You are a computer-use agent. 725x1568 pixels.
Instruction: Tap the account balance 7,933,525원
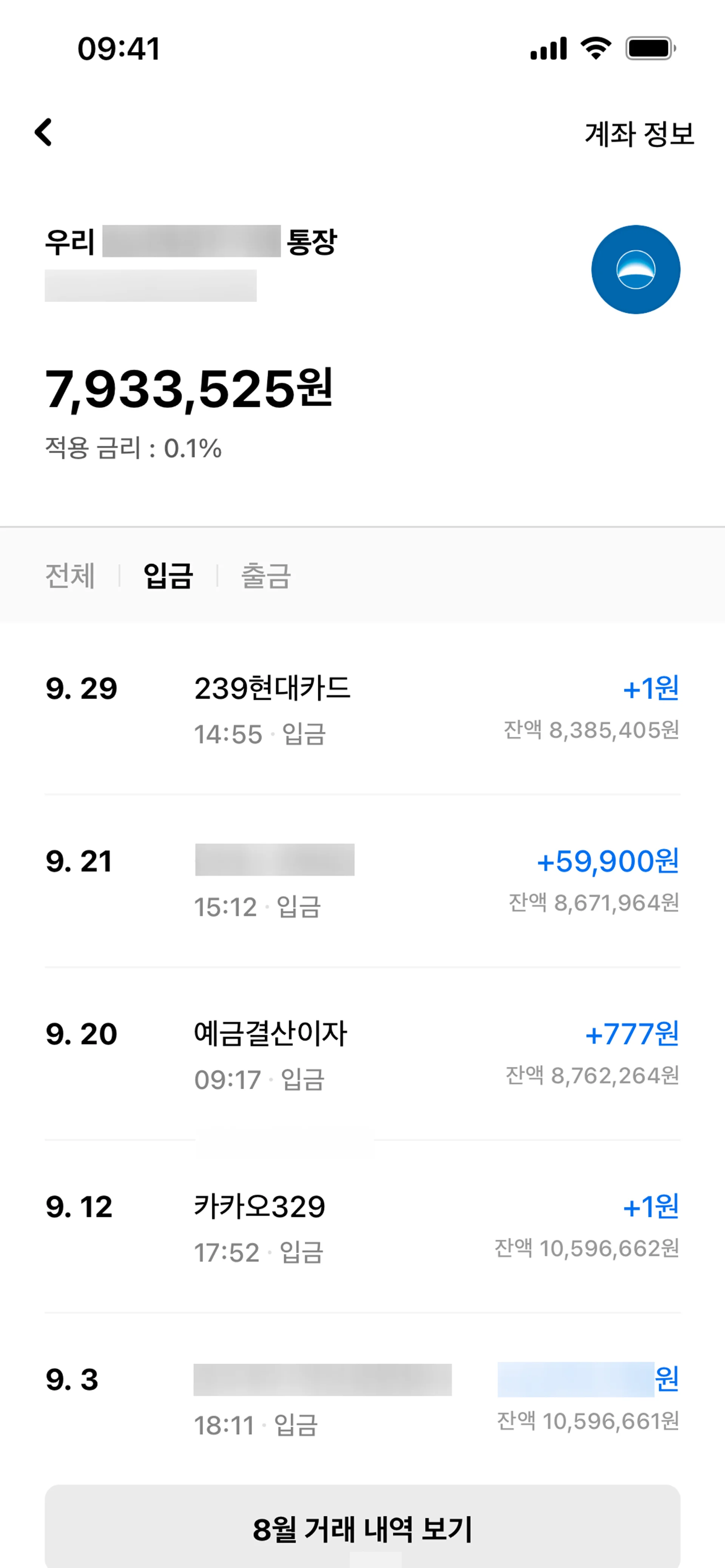click(189, 388)
